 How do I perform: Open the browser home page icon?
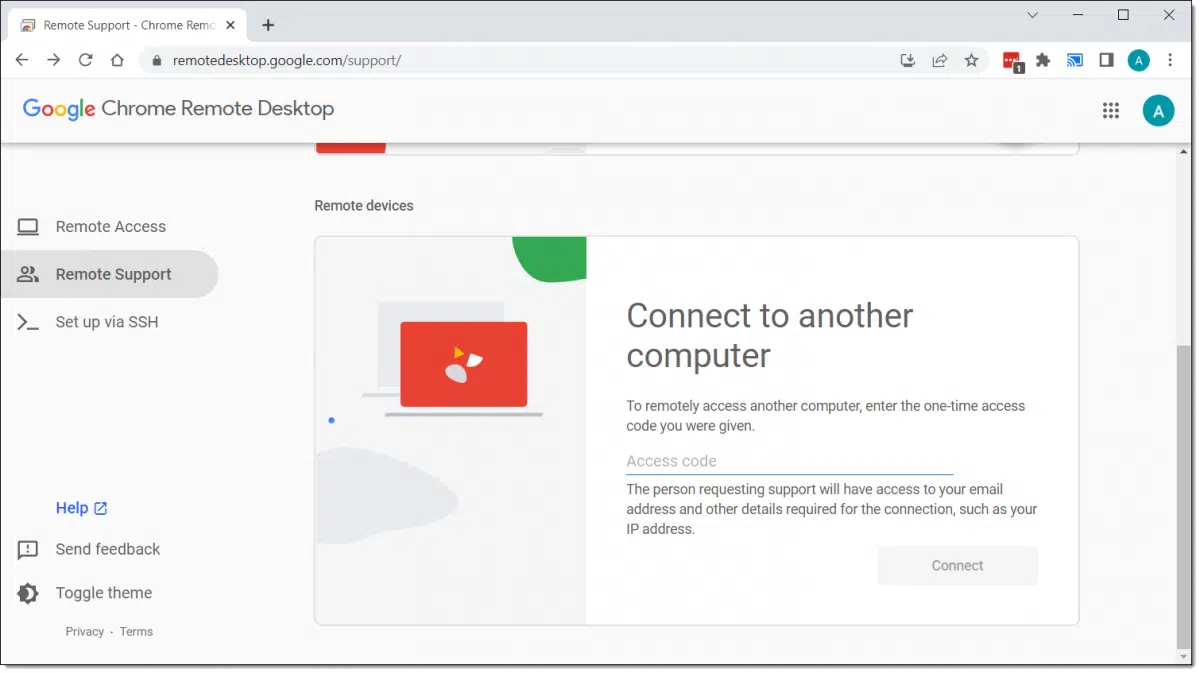(117, 60)
